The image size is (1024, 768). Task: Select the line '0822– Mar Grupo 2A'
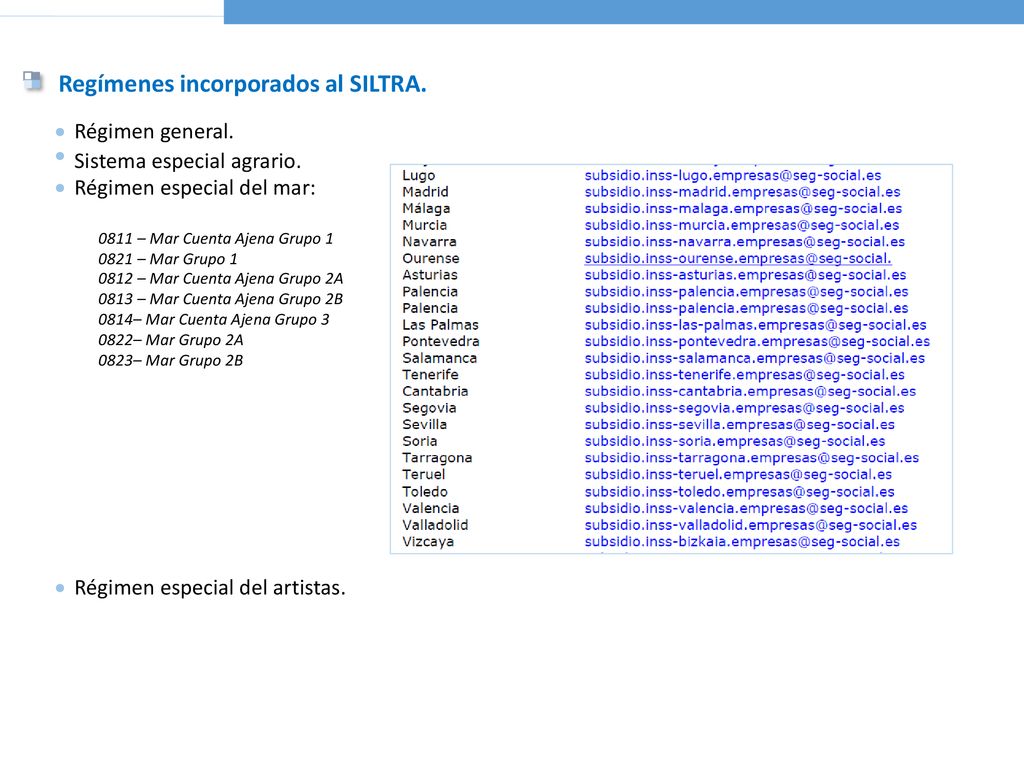(x=170, y=340)
